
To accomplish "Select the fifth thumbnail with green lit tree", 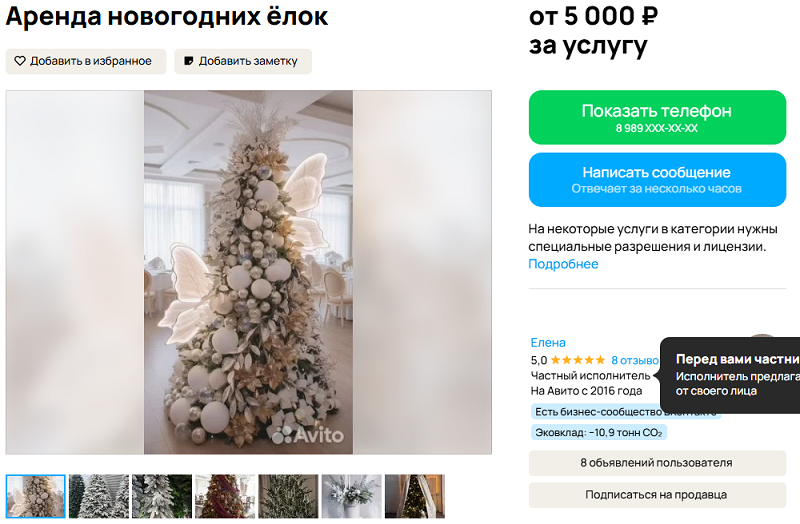I will [288, 496].
